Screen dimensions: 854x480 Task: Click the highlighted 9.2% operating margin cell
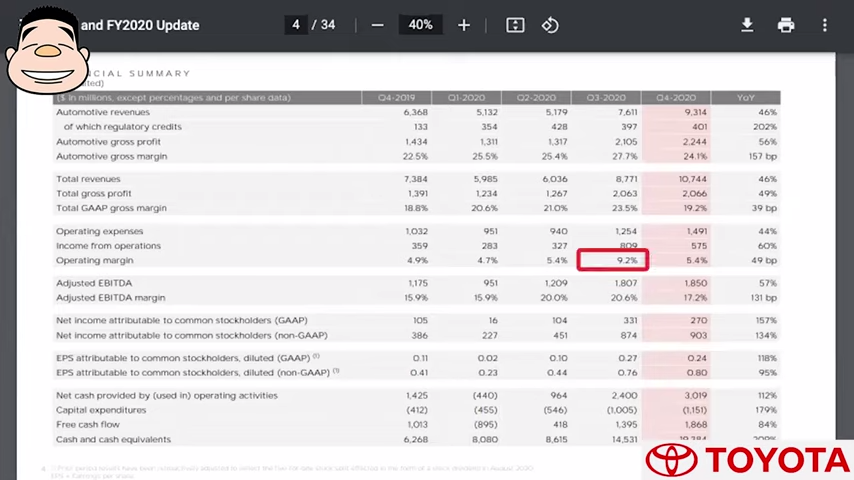613,260
